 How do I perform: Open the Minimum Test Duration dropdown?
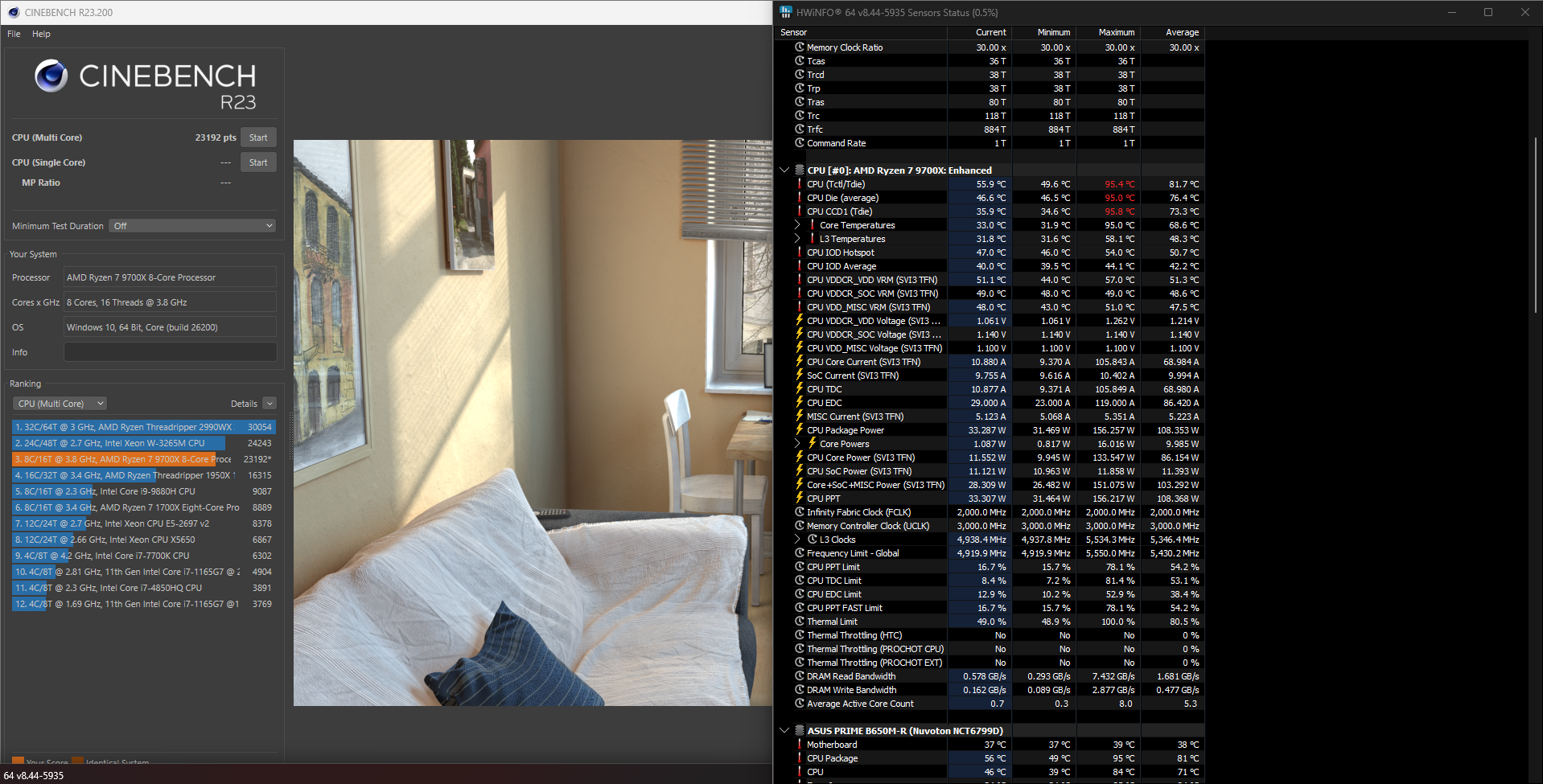(193, 226)
